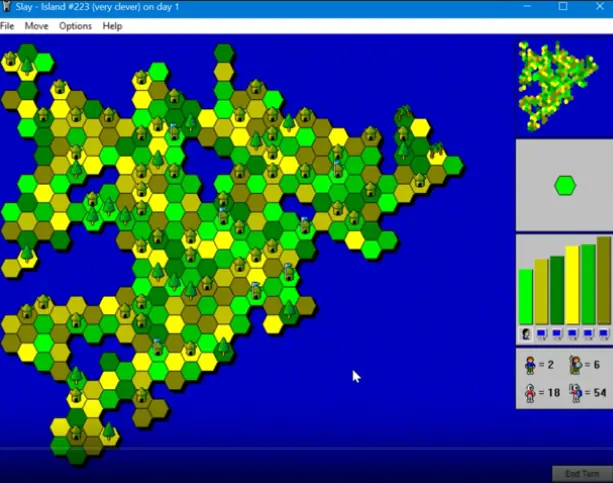Image resolution: width=613 pixels, height=483 pixels.
Task: Click the bright yellow hex beside the northeast palm tree
Action: [420, 128]
